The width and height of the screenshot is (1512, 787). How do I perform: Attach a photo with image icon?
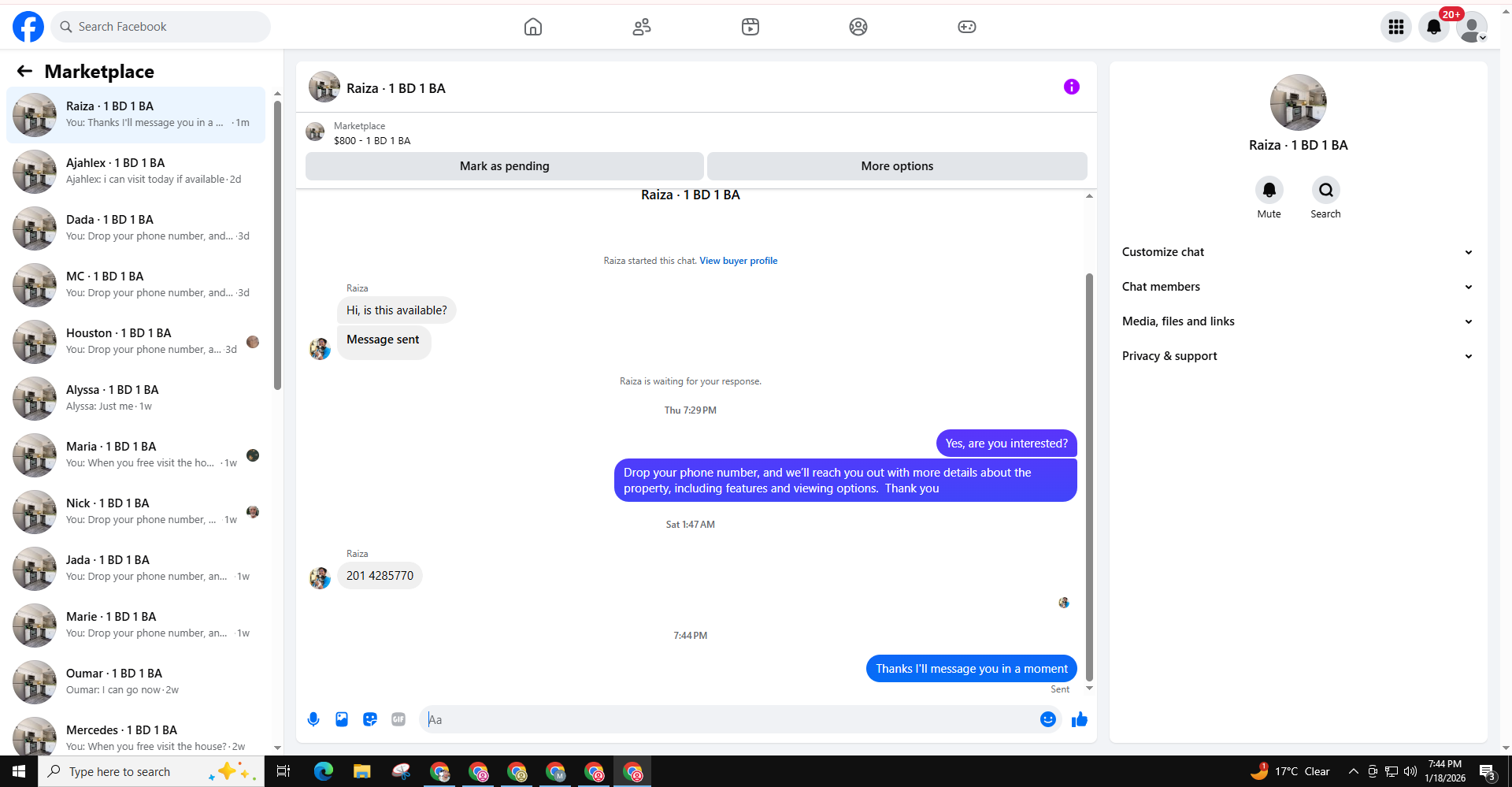pos(342,719)
